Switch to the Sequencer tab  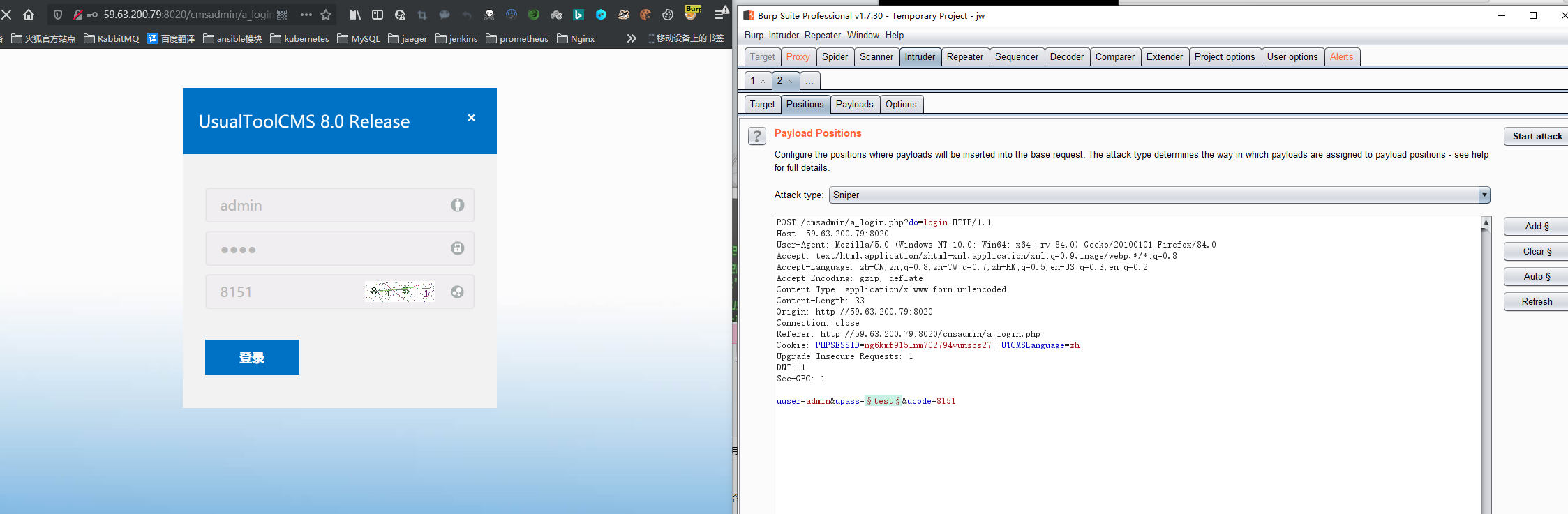(1017, 56)
